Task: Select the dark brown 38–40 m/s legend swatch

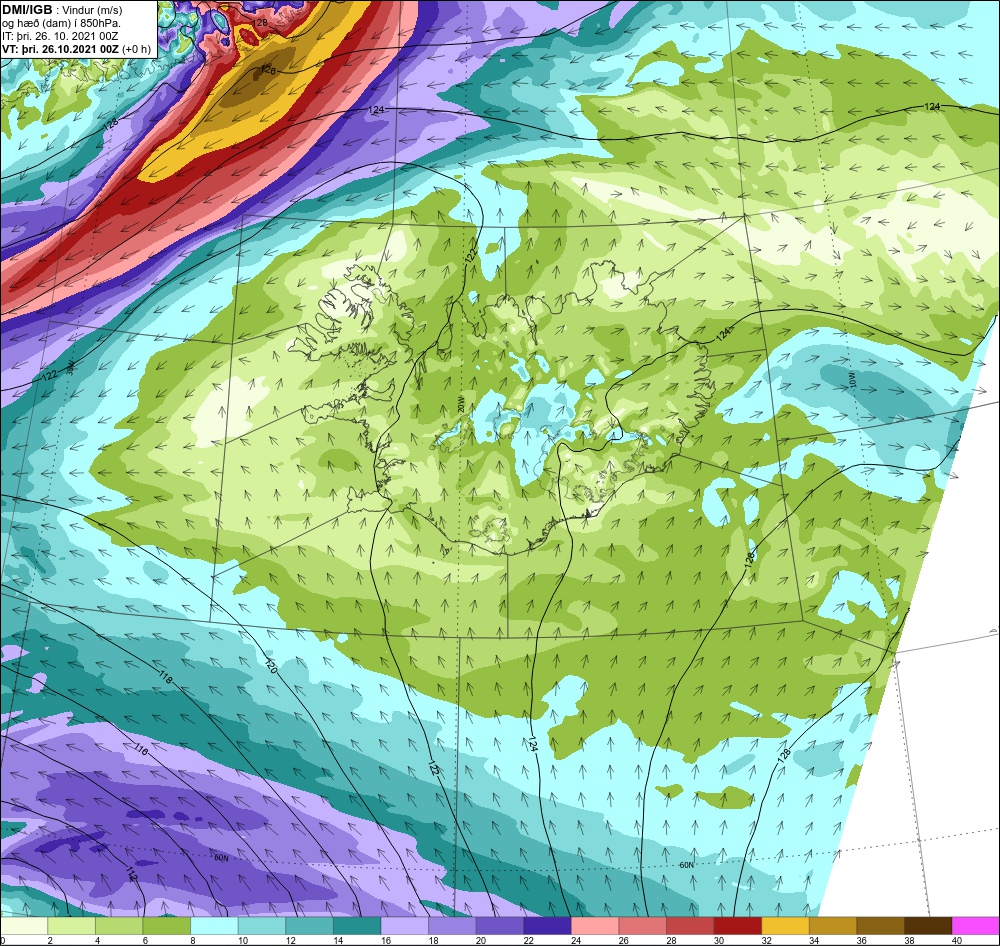Action: (927, 926)
